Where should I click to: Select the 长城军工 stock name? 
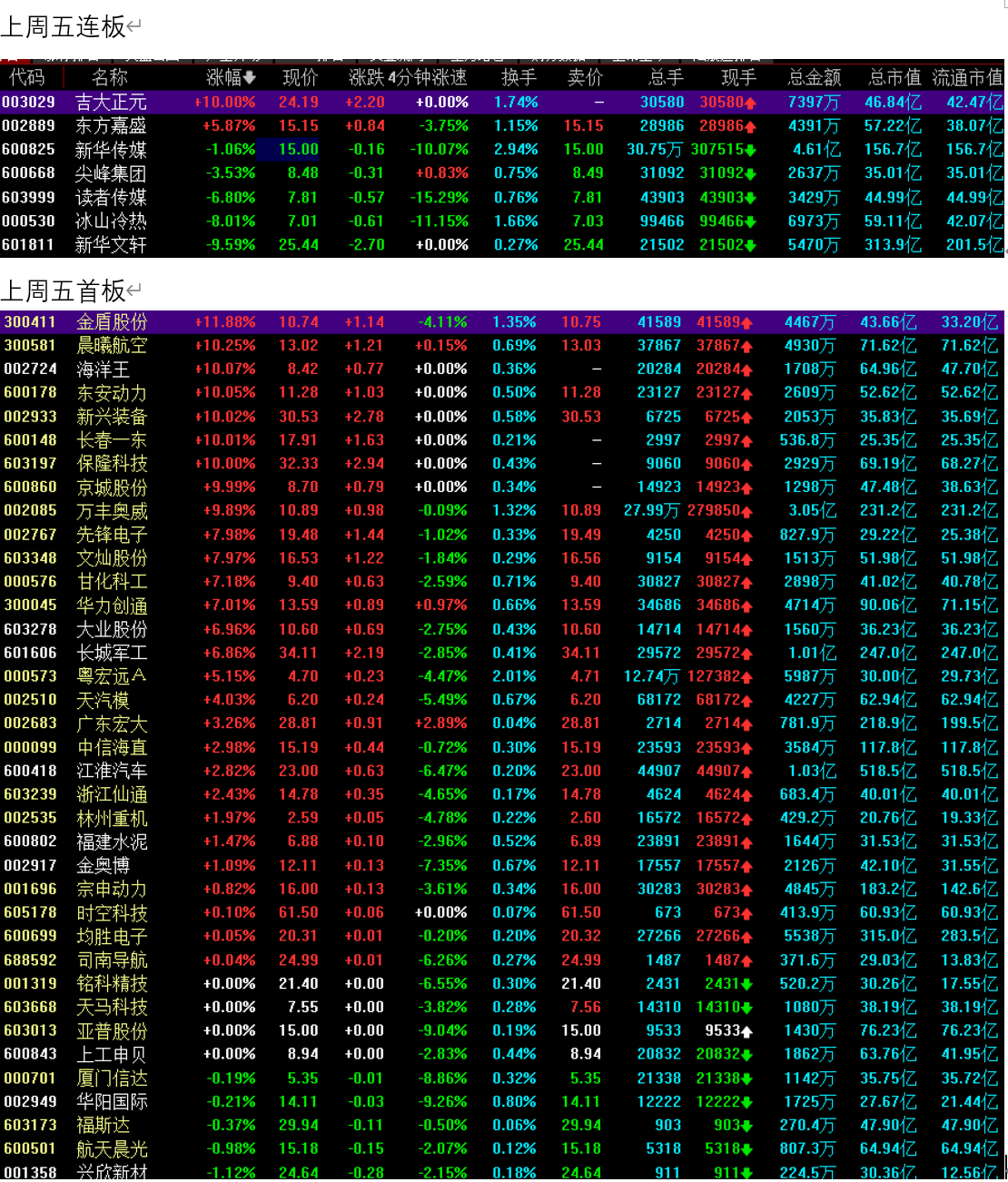(x=112, y=653)
